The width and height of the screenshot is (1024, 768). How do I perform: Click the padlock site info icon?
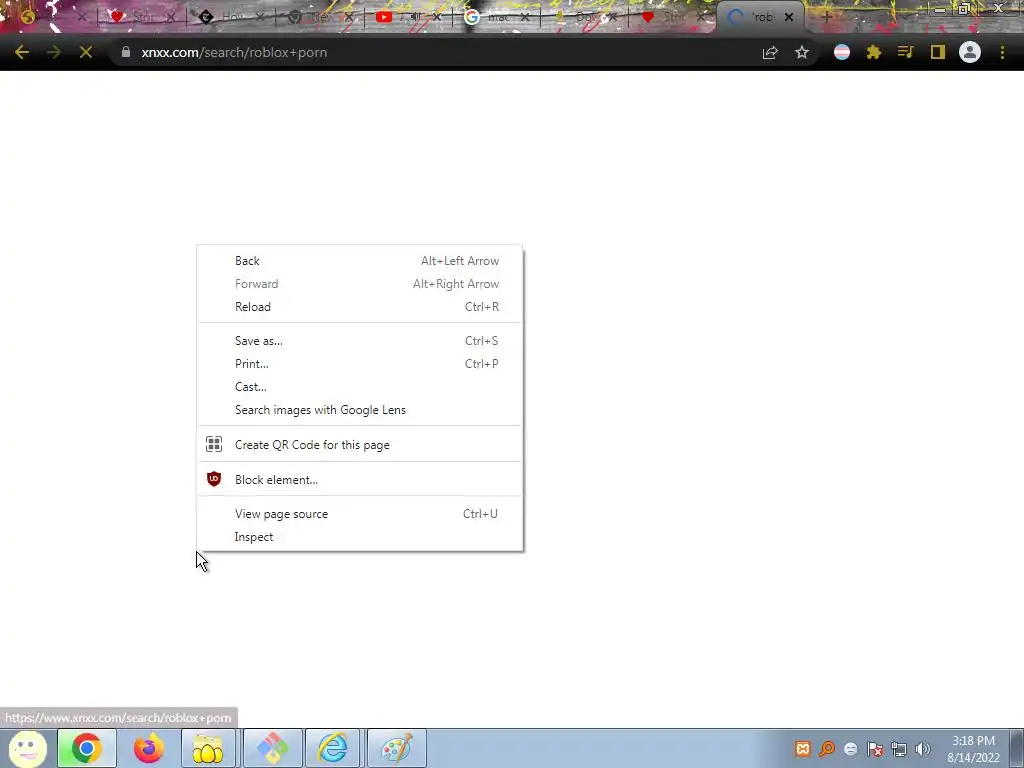(x=125, y=52)
